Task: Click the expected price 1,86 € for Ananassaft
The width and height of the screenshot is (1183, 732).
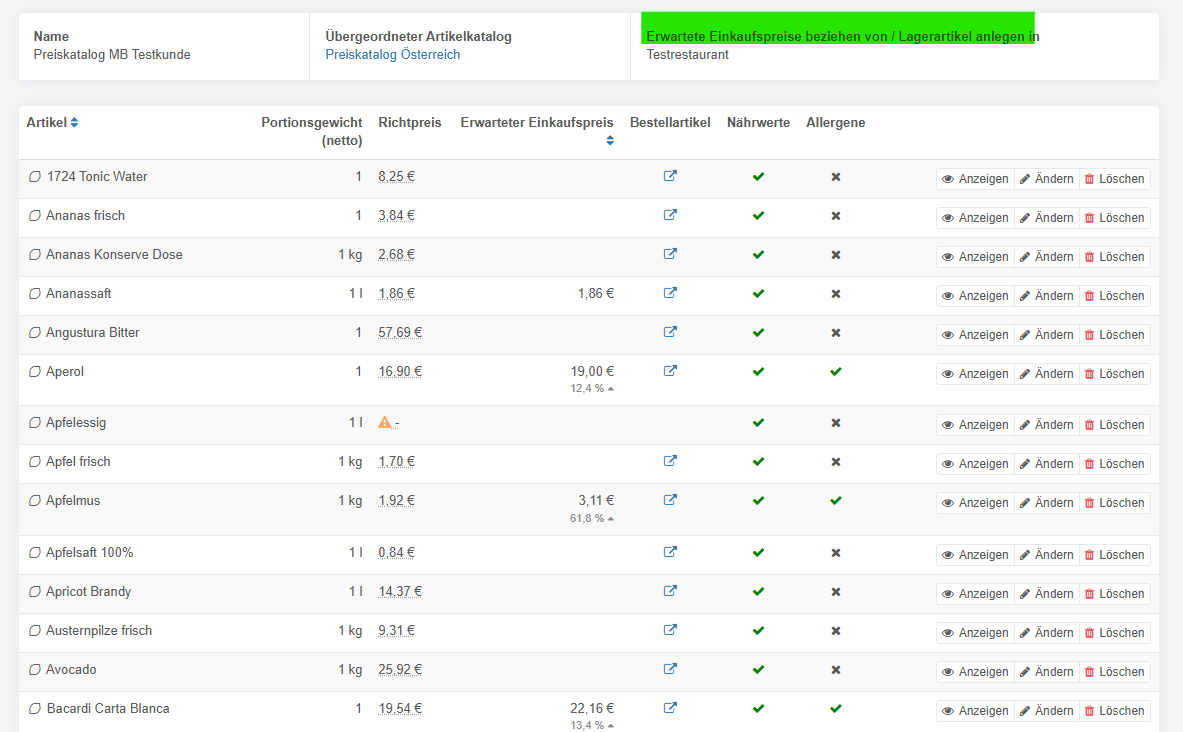Action: coord(596,294)
